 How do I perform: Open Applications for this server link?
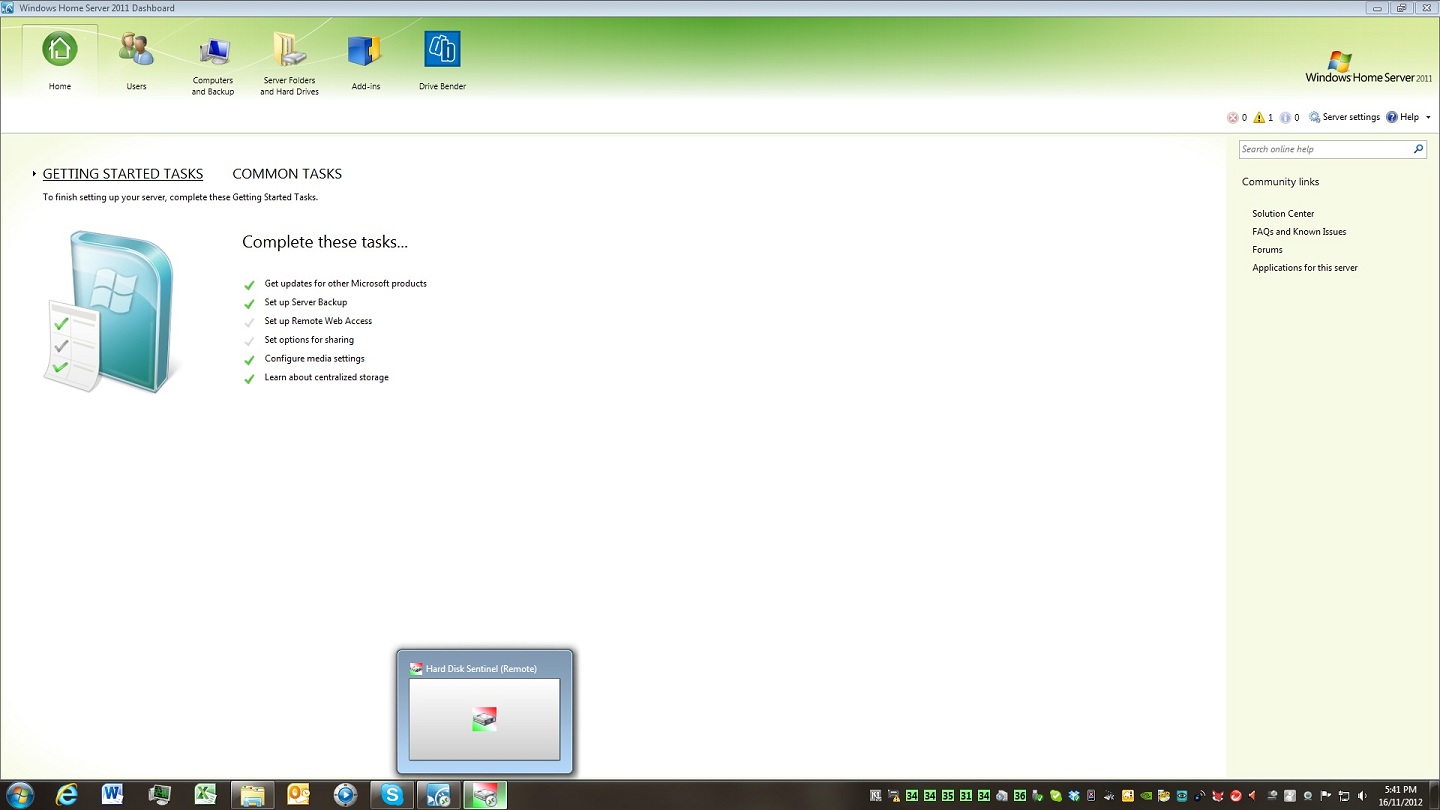pos(1305,268)
